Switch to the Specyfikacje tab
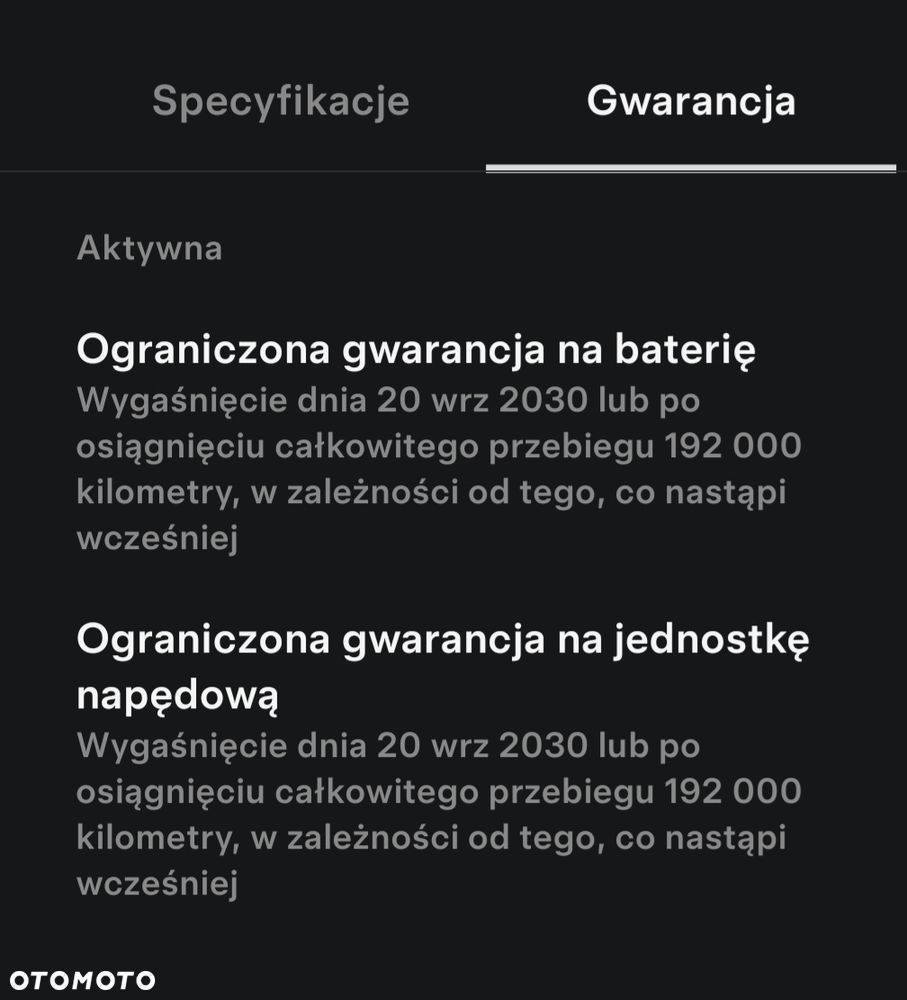Viewport: 907px width, 1000px height. click(x=281, y=101)
